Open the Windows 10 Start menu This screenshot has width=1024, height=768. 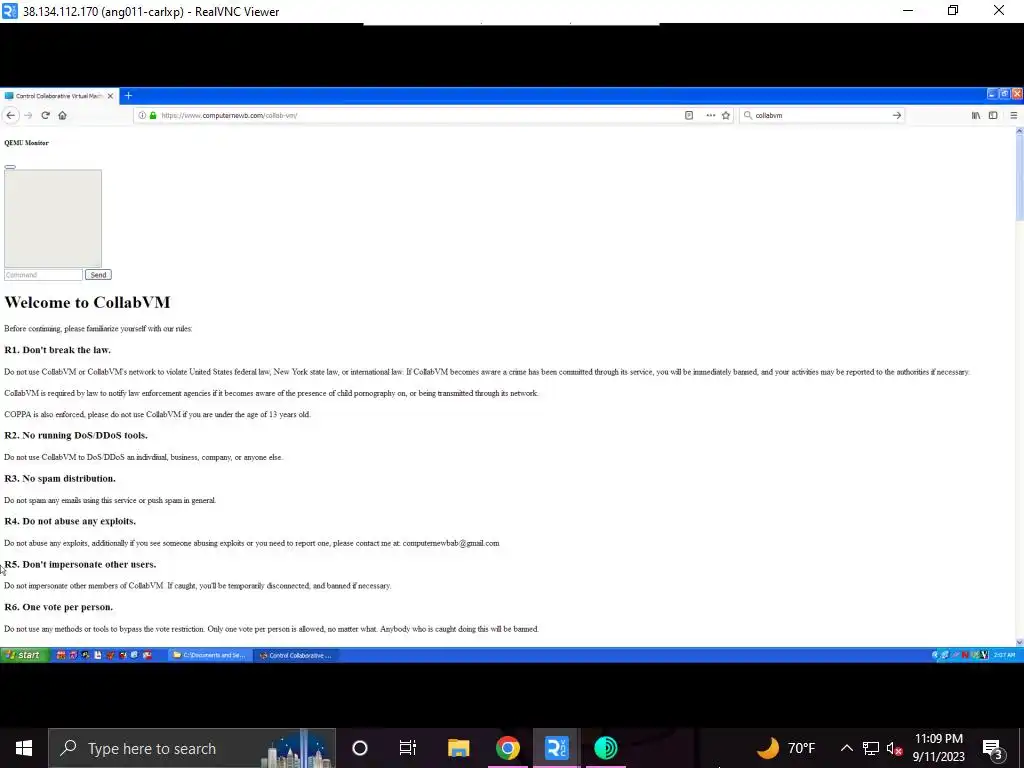pyautogui.click(x=24, y=748)
